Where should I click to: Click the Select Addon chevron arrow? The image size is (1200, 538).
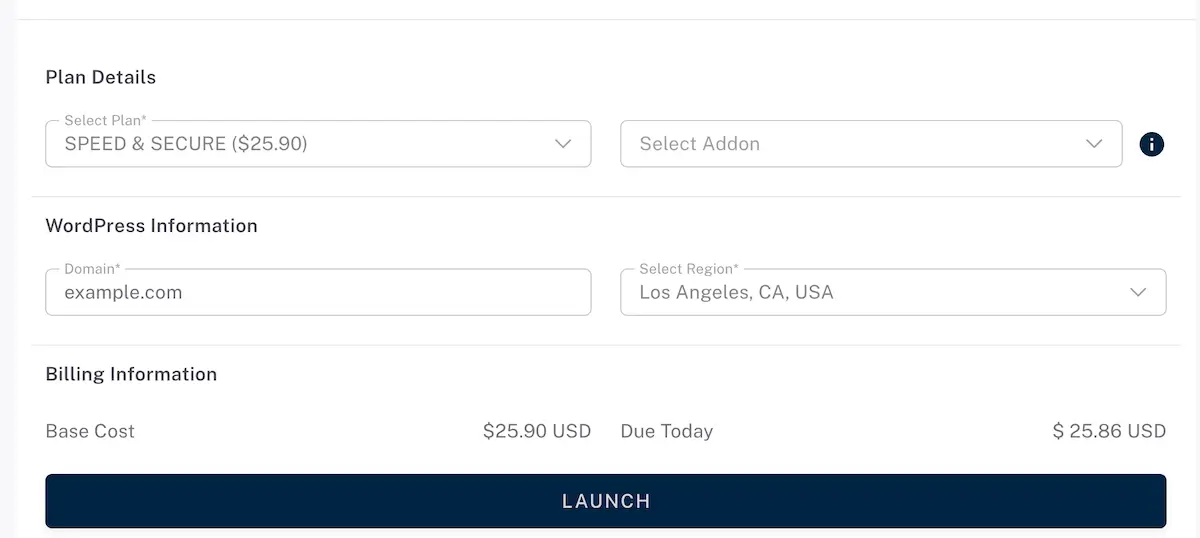(x=1094, y=144)
